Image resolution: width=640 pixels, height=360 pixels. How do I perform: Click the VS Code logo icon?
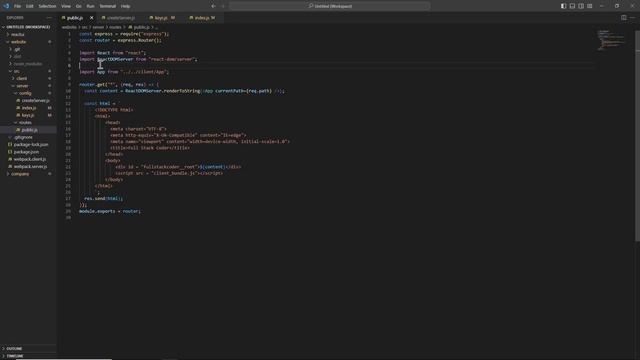coord(6,6)
